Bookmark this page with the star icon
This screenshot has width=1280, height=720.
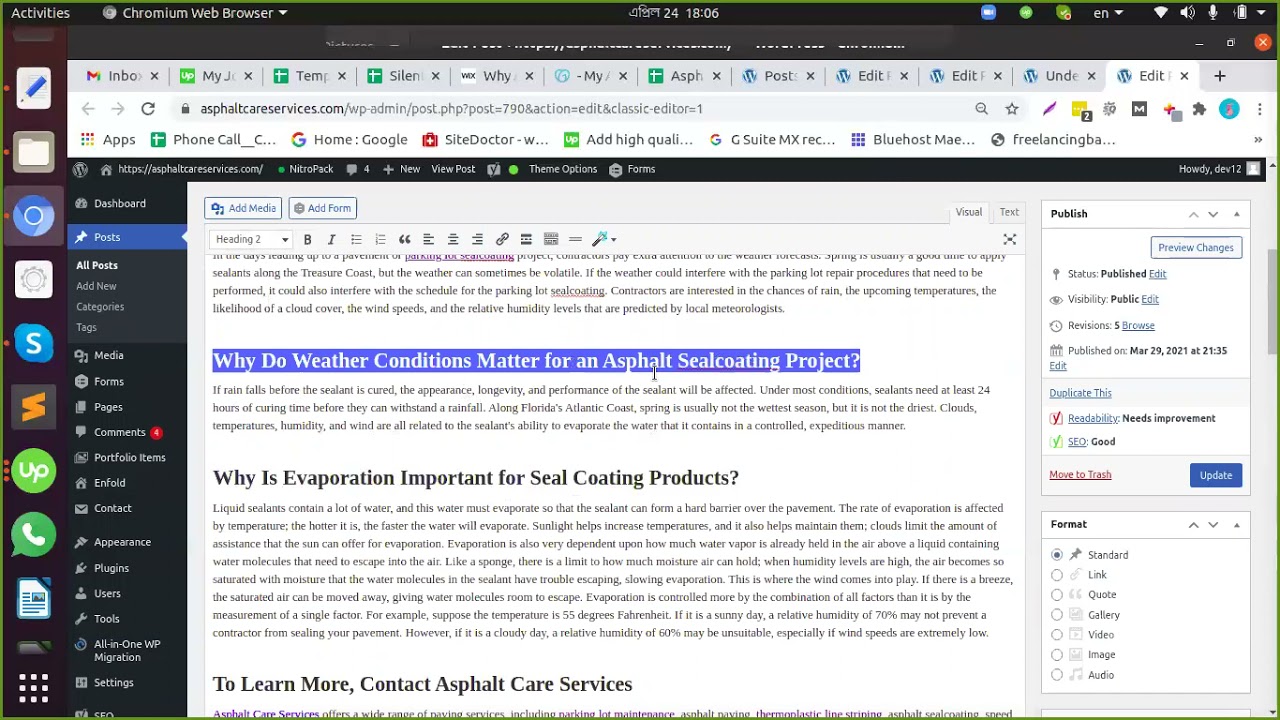tap(1012, 108)
